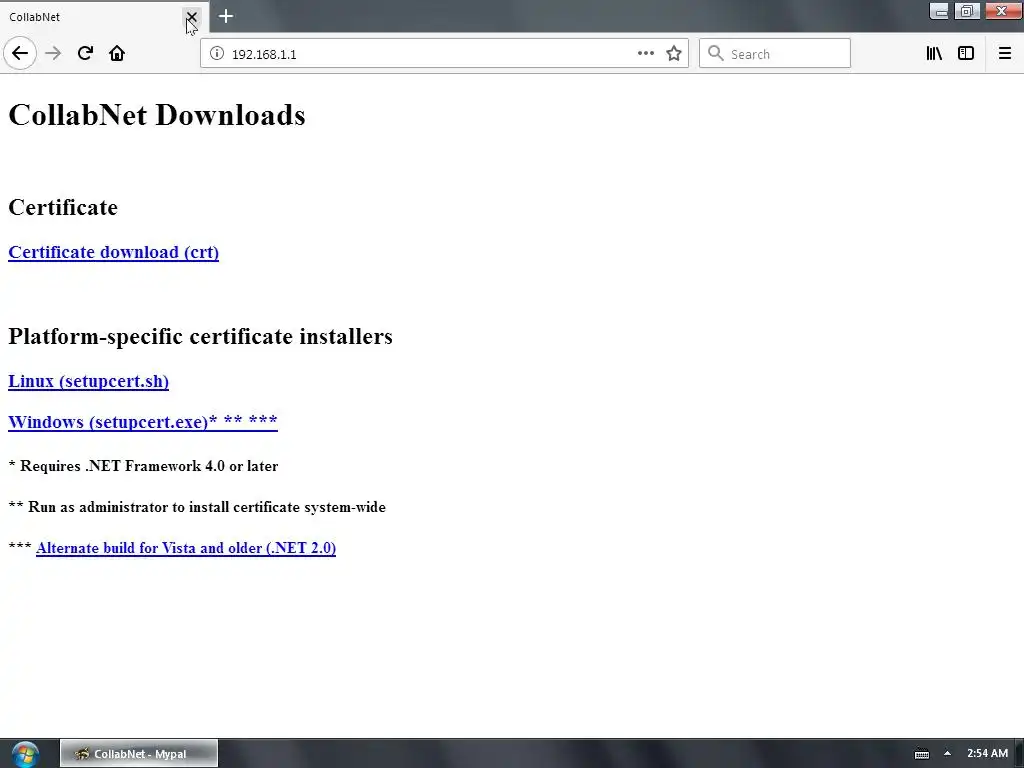Open the browser home page
1024x768 pixels.
(117, 54)
